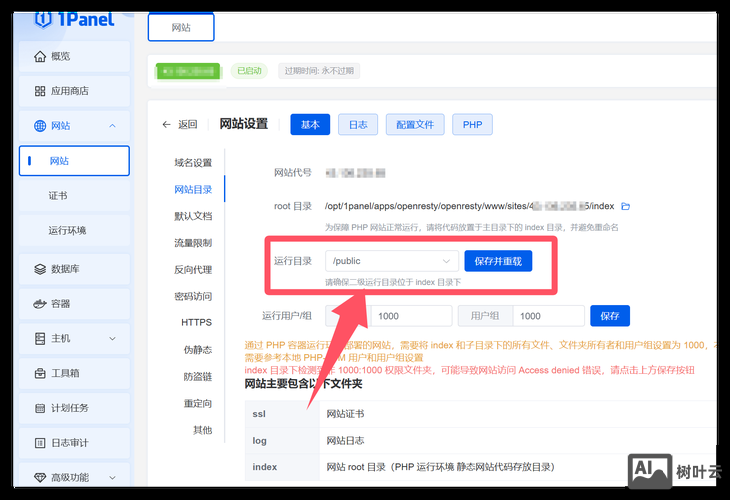Select 网站 submenu item in sidebar
Screen dimensions: 730x500
tap(74, 161)
